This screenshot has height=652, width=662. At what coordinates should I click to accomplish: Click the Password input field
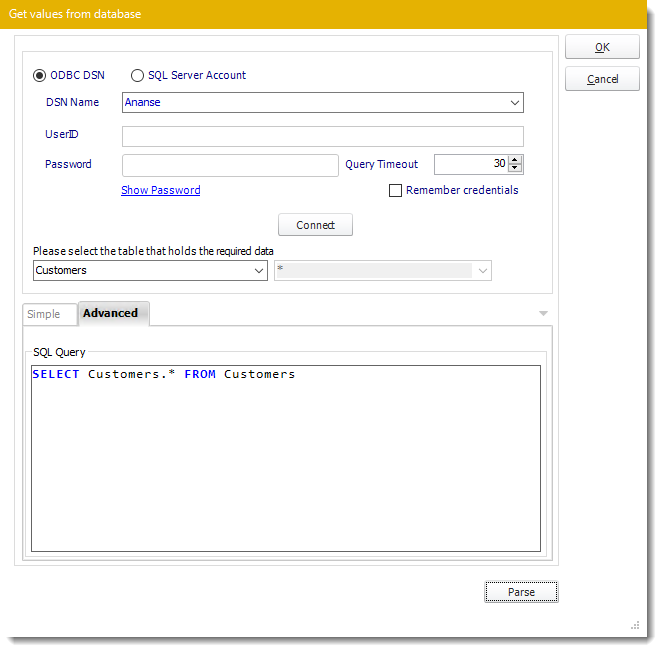[x=230, y=165]
